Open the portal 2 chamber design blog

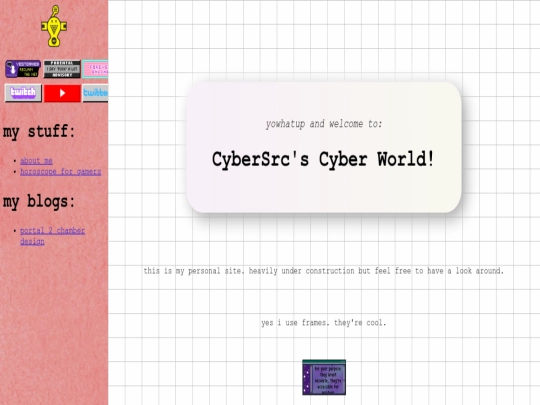pos(52,236)
